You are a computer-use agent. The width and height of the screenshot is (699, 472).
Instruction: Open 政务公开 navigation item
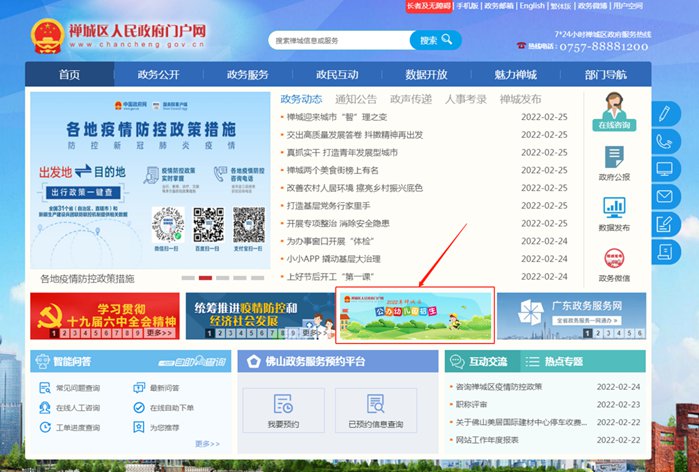click(x=159, y=74)
